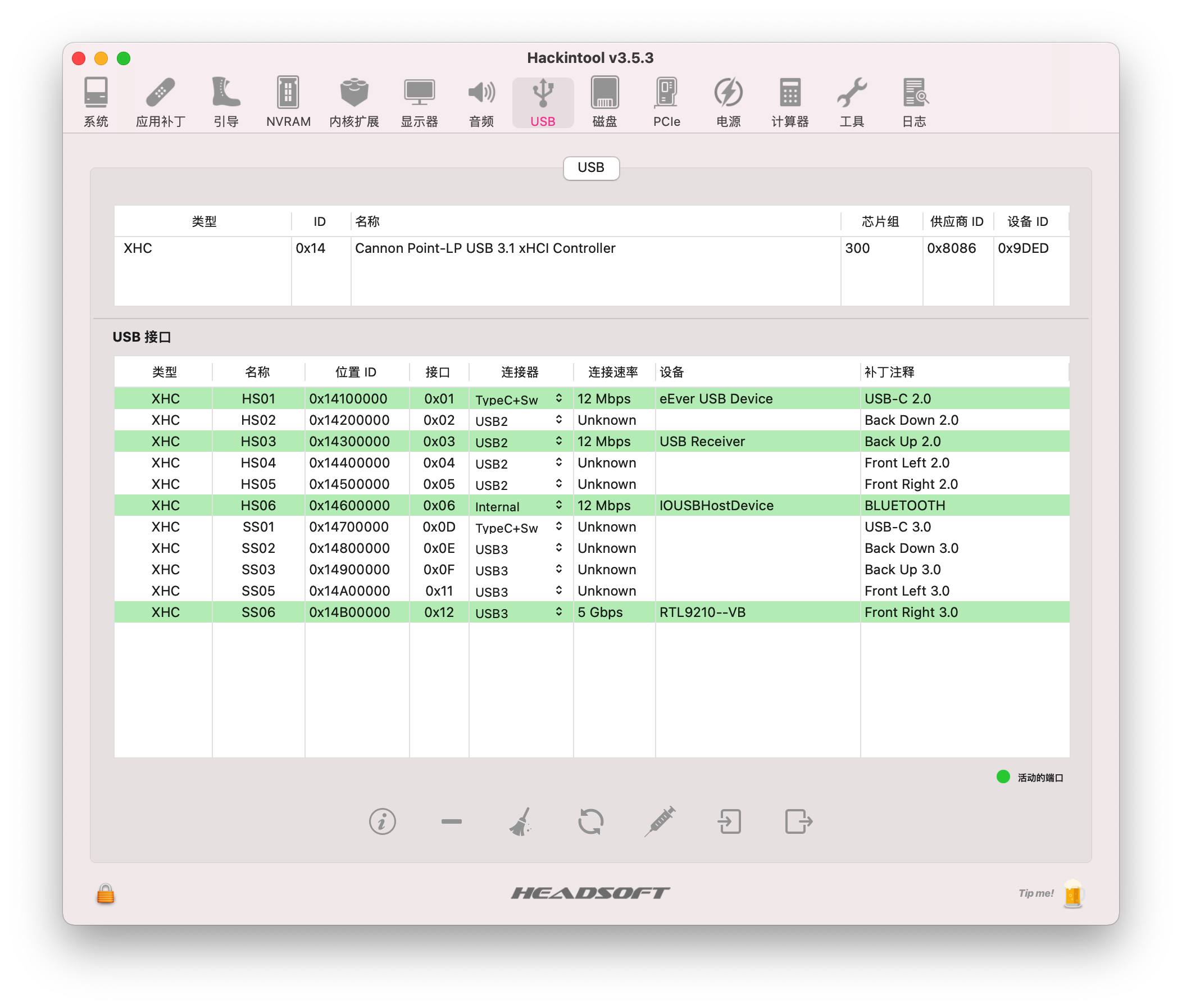Image resolution: width=1182 pixels, height=1008 pixels.
Task: Click the minus delete icon
Action: (x=451, y=821)
